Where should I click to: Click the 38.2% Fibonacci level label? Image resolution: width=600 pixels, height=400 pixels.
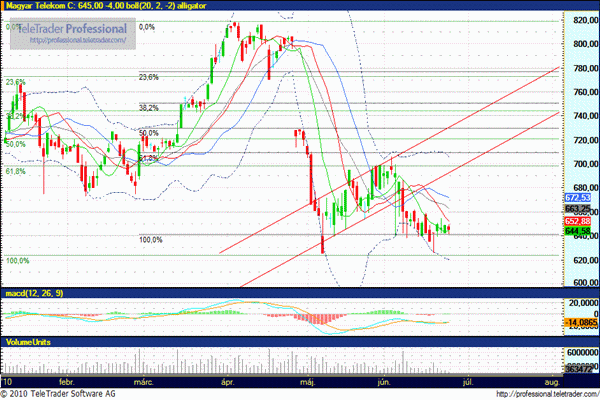pos(149,108)
